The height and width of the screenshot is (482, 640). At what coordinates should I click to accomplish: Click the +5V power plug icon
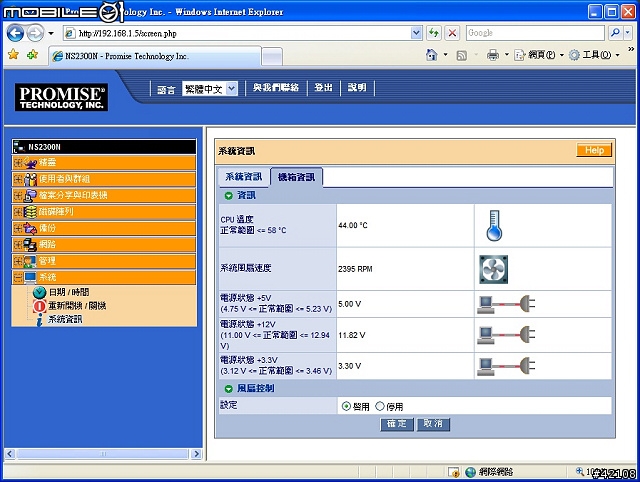point(506,304)
